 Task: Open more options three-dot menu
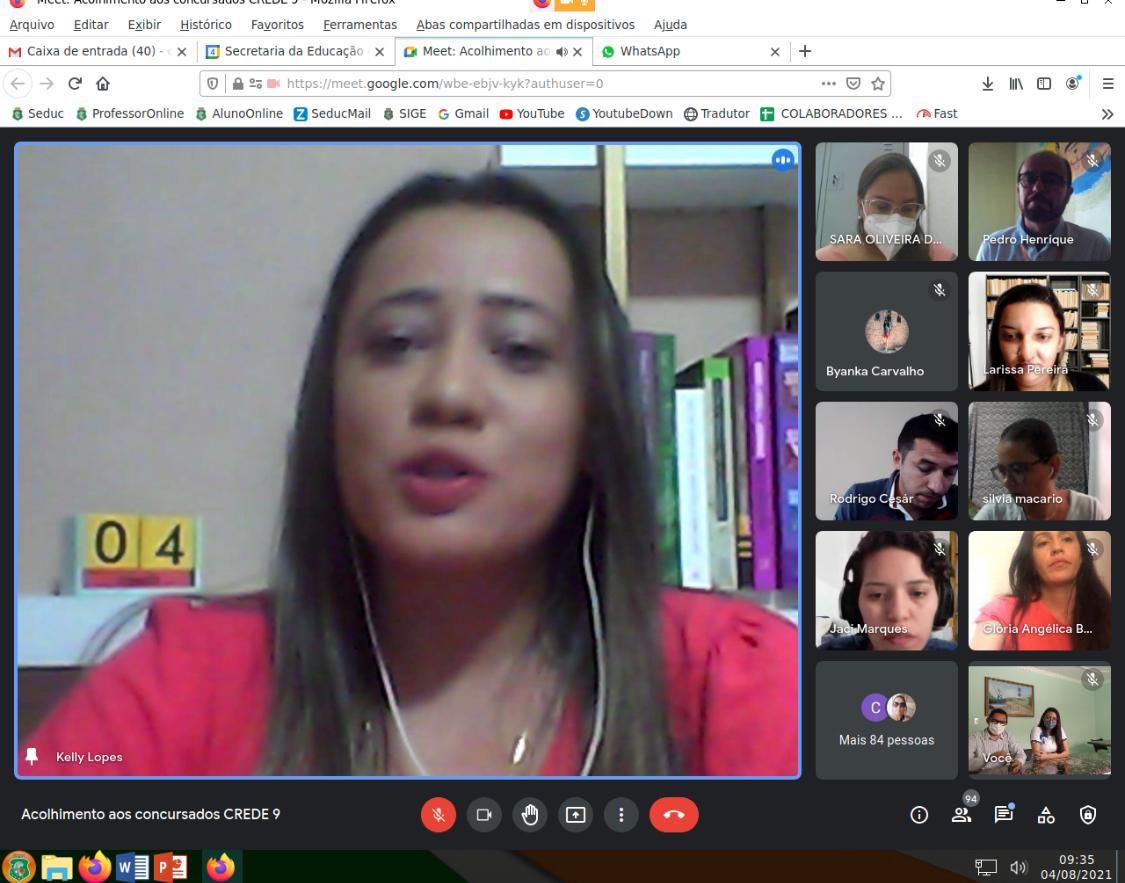coord(622,815)
